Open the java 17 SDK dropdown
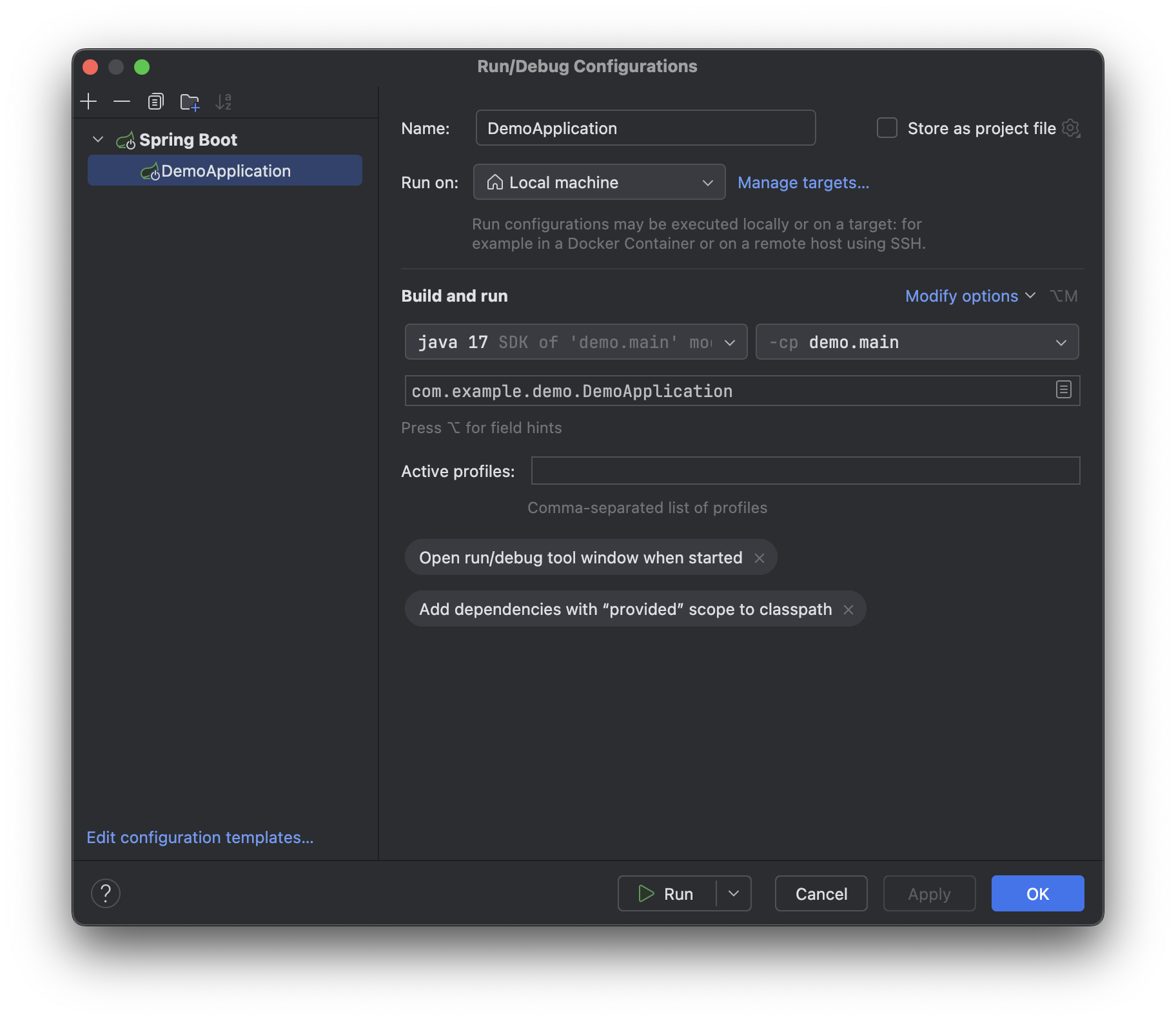Screen dimensions: 1176x1021 tap(576, 342)
